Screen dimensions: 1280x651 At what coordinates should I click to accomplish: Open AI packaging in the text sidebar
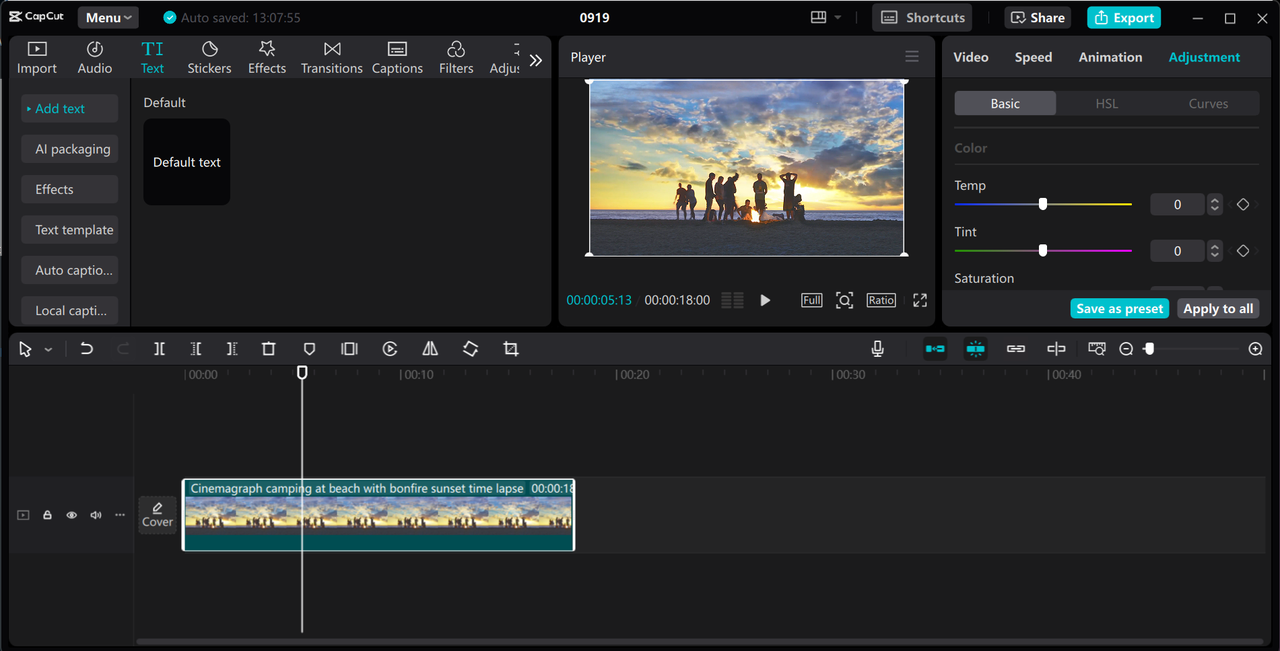pos(69,149)
